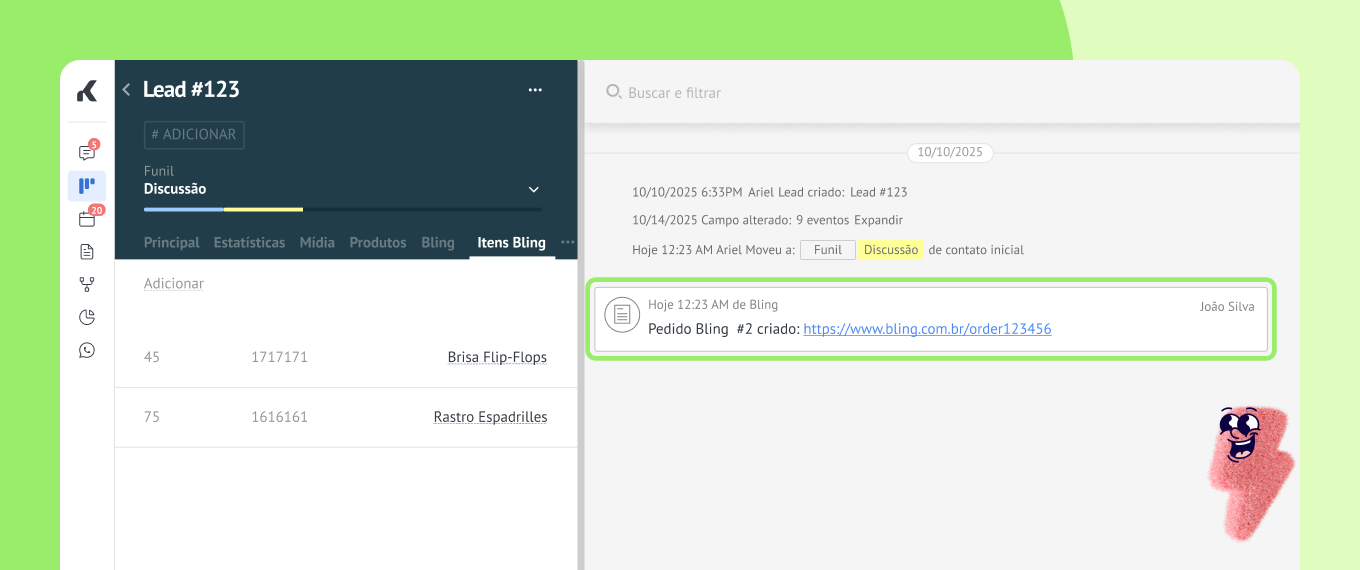Select the Brisa Flip-Flops item

[497, 357]
